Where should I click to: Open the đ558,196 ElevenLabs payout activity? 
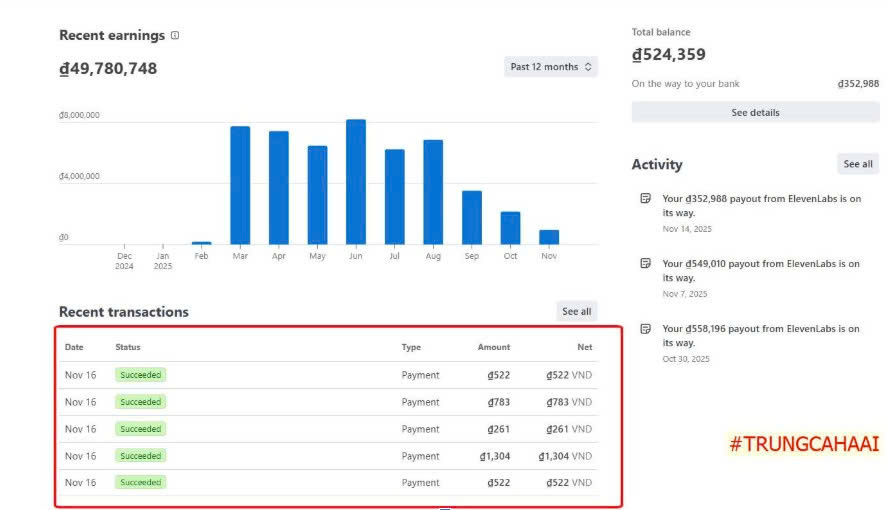tap(760, 335)
